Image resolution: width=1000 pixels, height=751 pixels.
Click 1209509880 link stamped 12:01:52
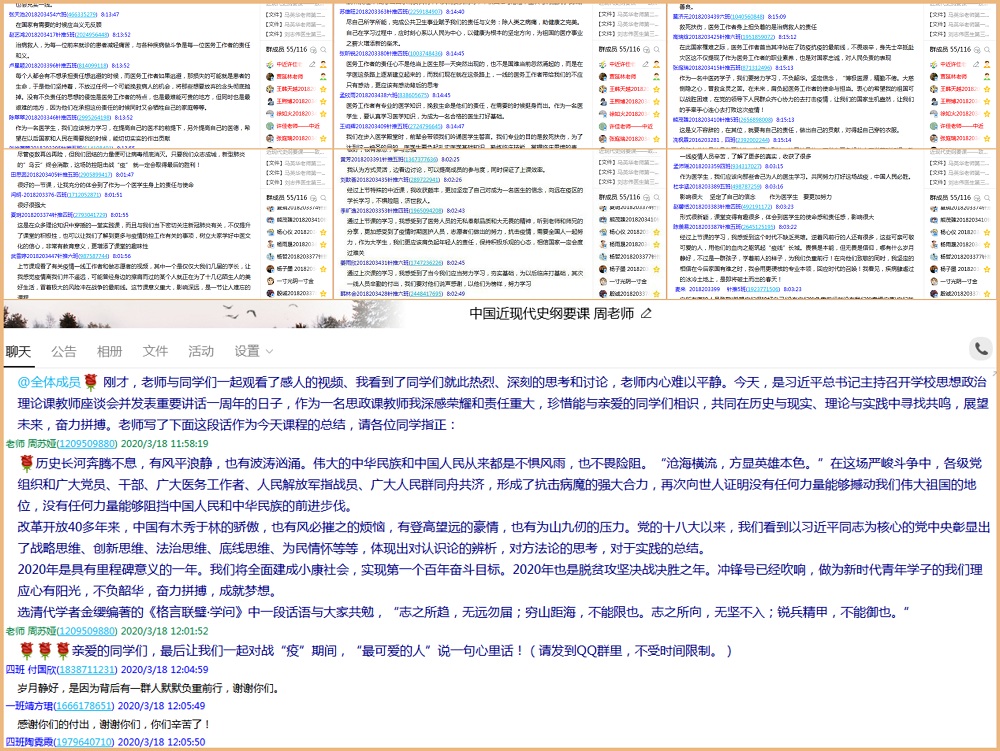coord(87,631)
